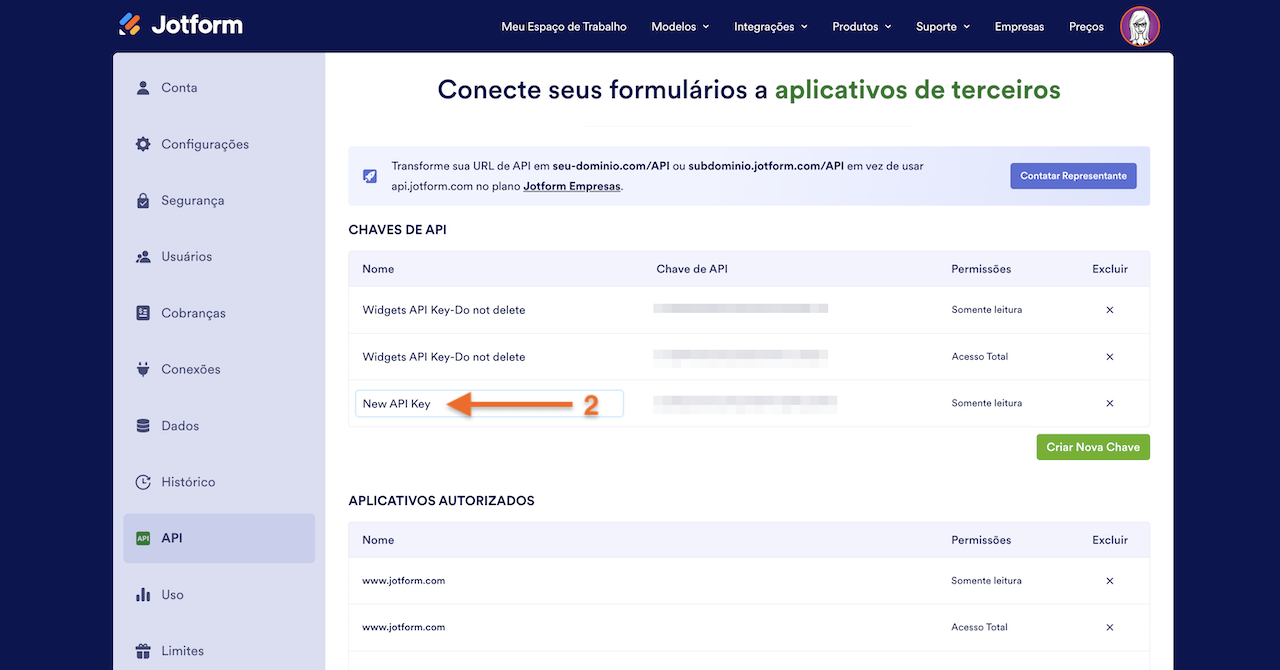
Task: Click the Jotform logo
Action: coord(180,24)
